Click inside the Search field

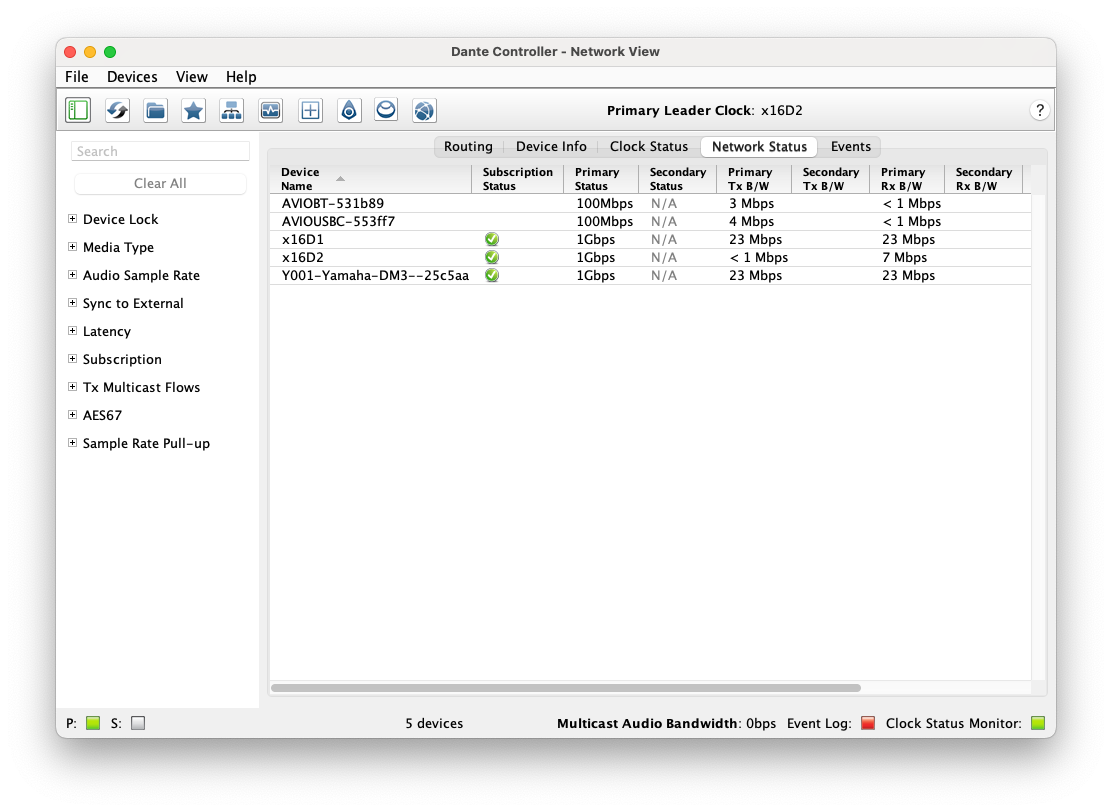pyautogui.click(x=160, y=150)
